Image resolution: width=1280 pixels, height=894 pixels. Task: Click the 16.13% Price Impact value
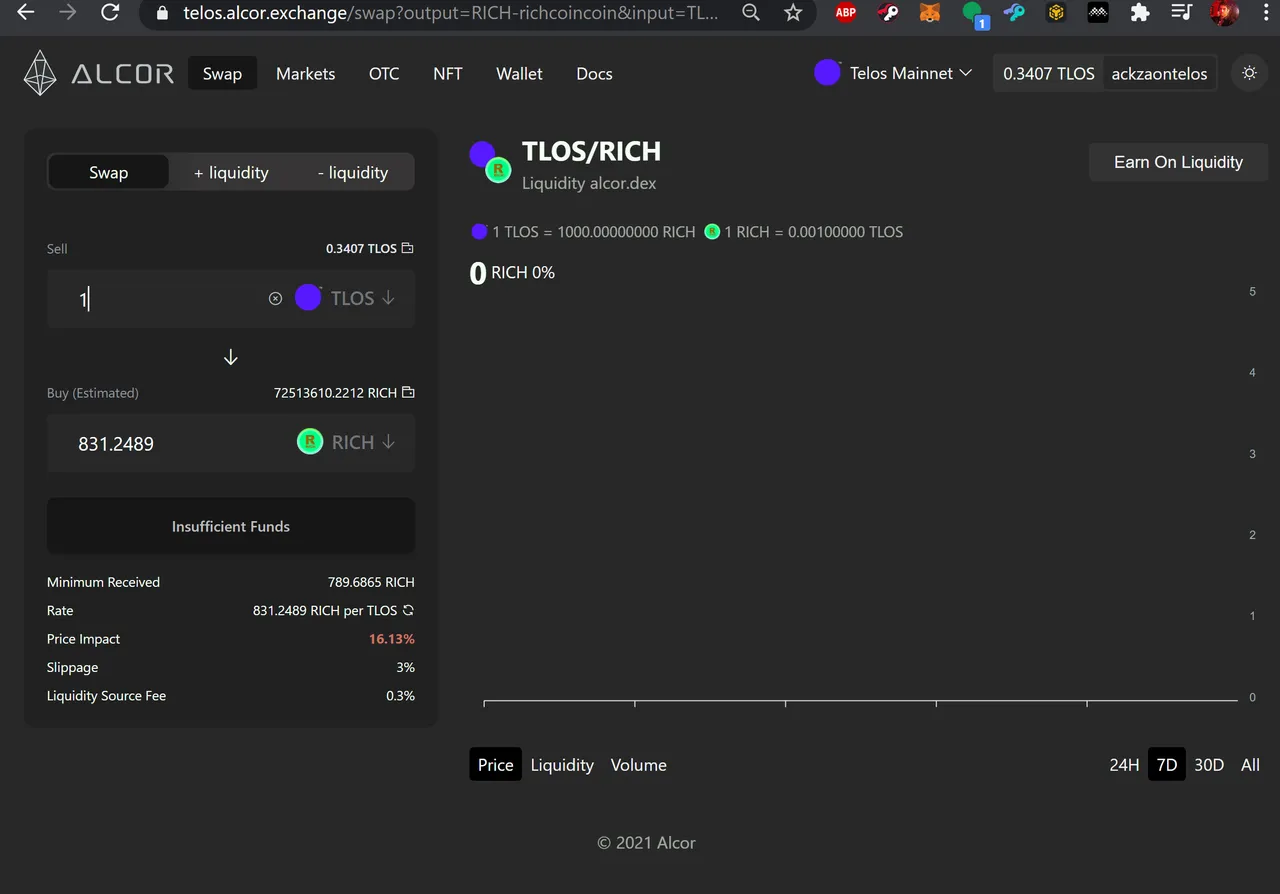click(392, 639)
